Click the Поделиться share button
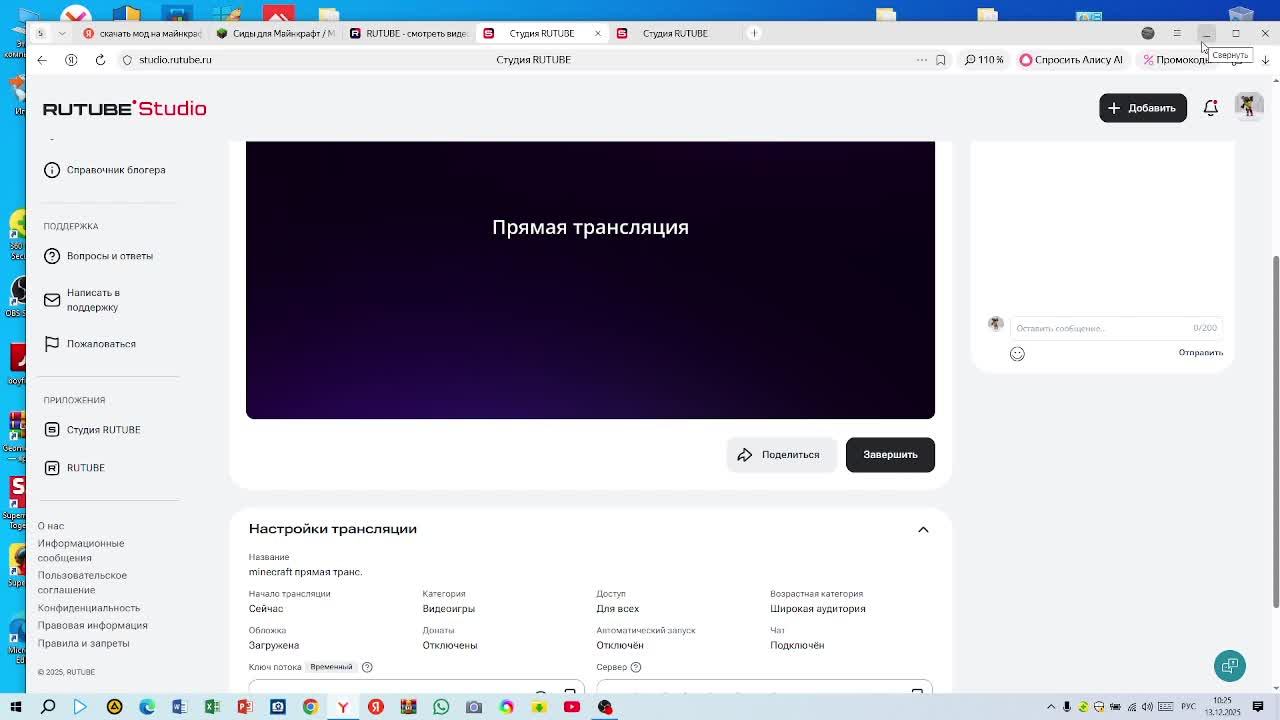This screenshot has width=1280, height=720. [780, 455]
